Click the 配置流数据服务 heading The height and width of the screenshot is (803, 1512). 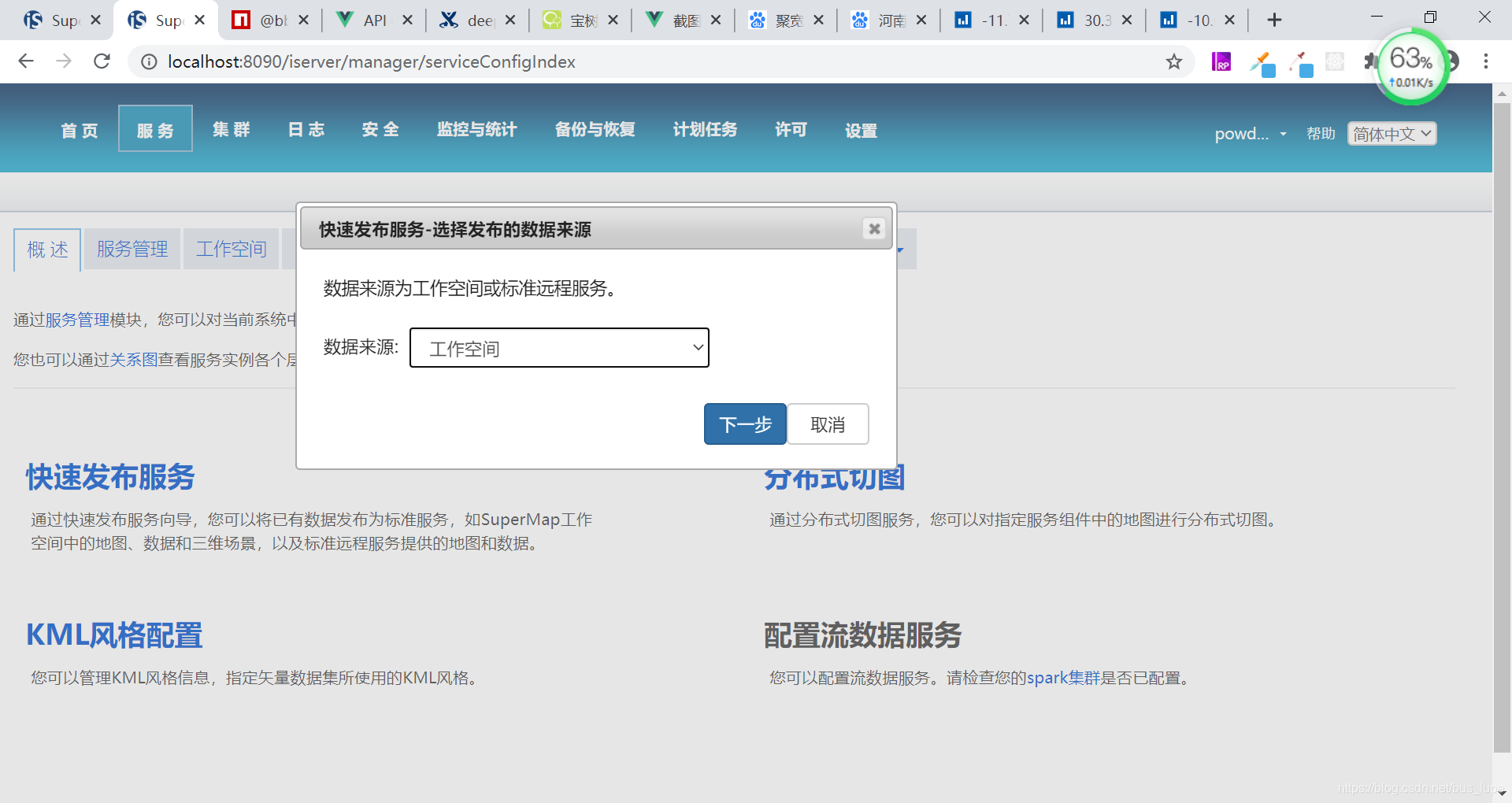coord(862,635)
